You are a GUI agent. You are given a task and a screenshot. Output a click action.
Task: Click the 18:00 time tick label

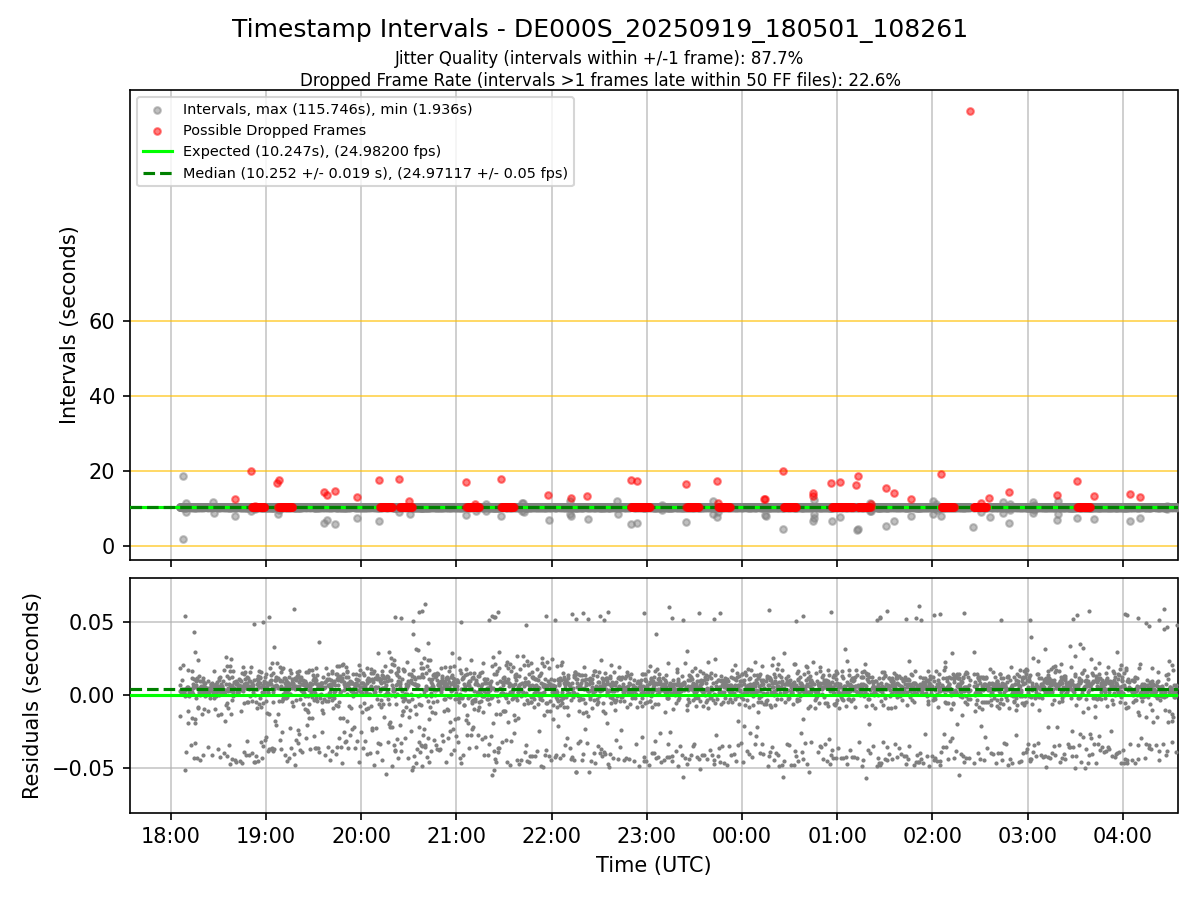coord(171,835)
